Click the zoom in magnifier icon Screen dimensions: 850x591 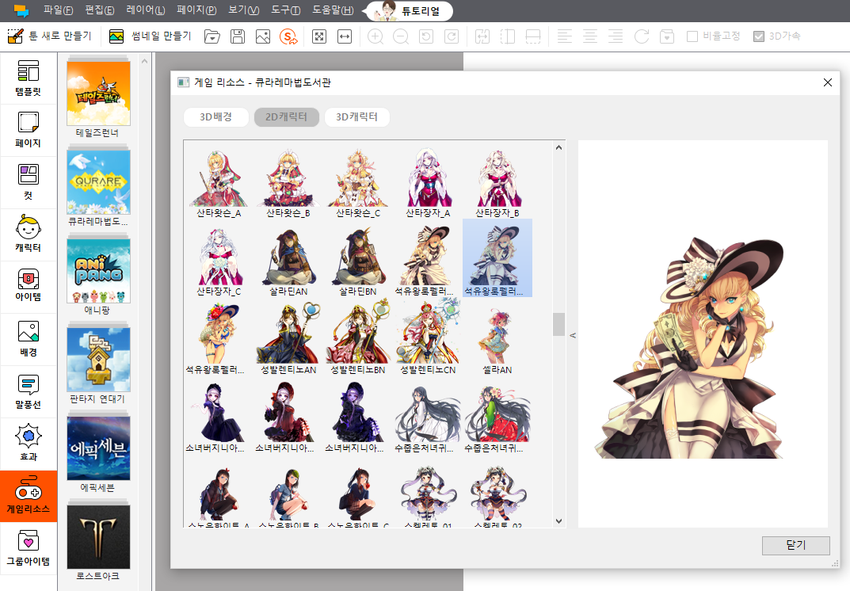point(375,36)
